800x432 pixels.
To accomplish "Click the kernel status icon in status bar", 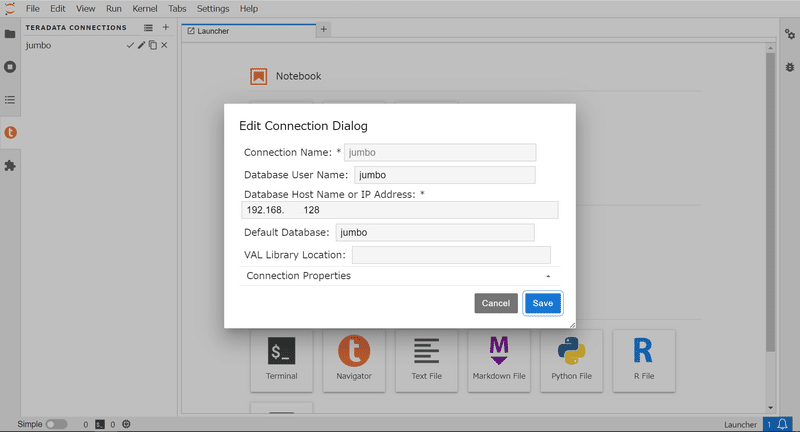I will pos(127,424).
